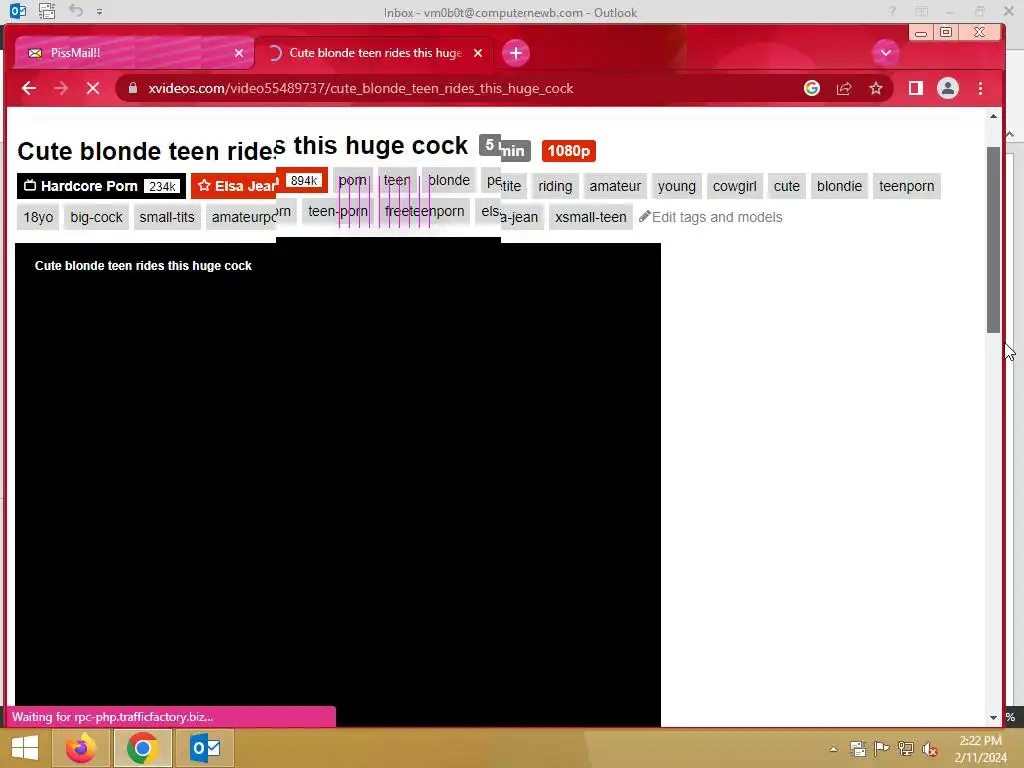Click the Outlook help question mark

pos(892,11)
